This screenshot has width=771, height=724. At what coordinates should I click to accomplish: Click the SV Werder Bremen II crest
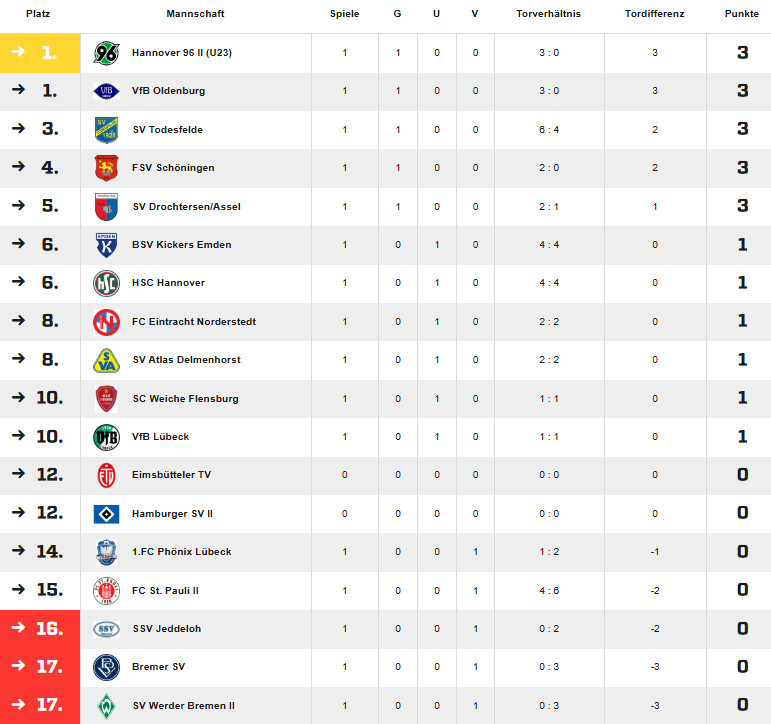(106, 706)
